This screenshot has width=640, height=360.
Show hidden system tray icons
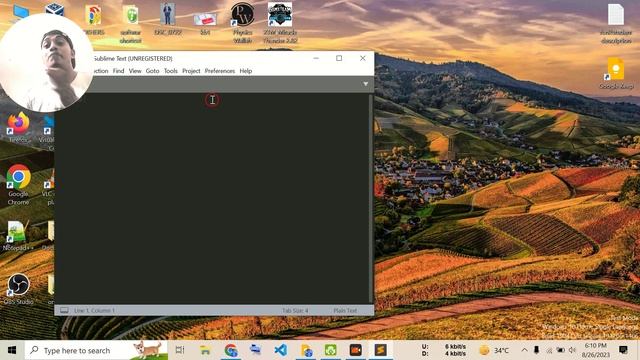(x=524, y=350)
